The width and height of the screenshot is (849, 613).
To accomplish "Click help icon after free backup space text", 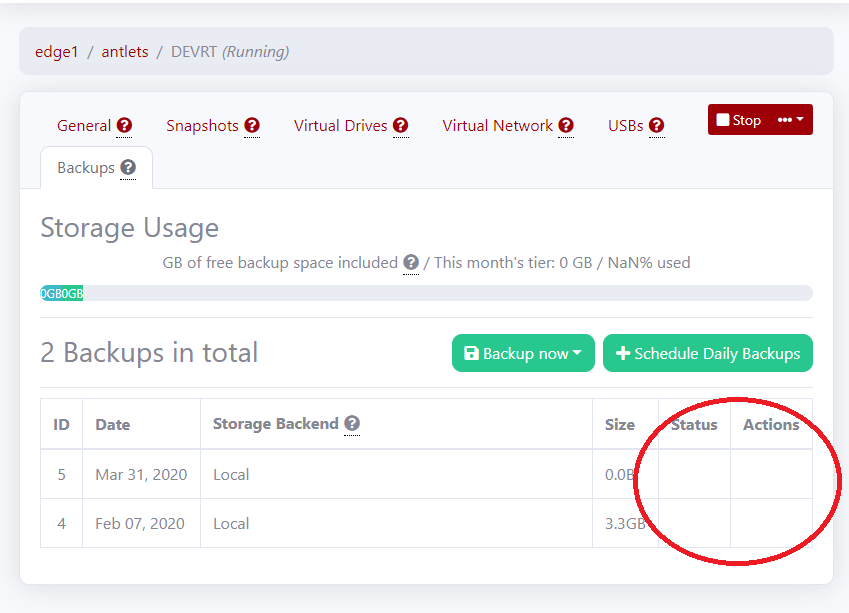I will [411, 263].
